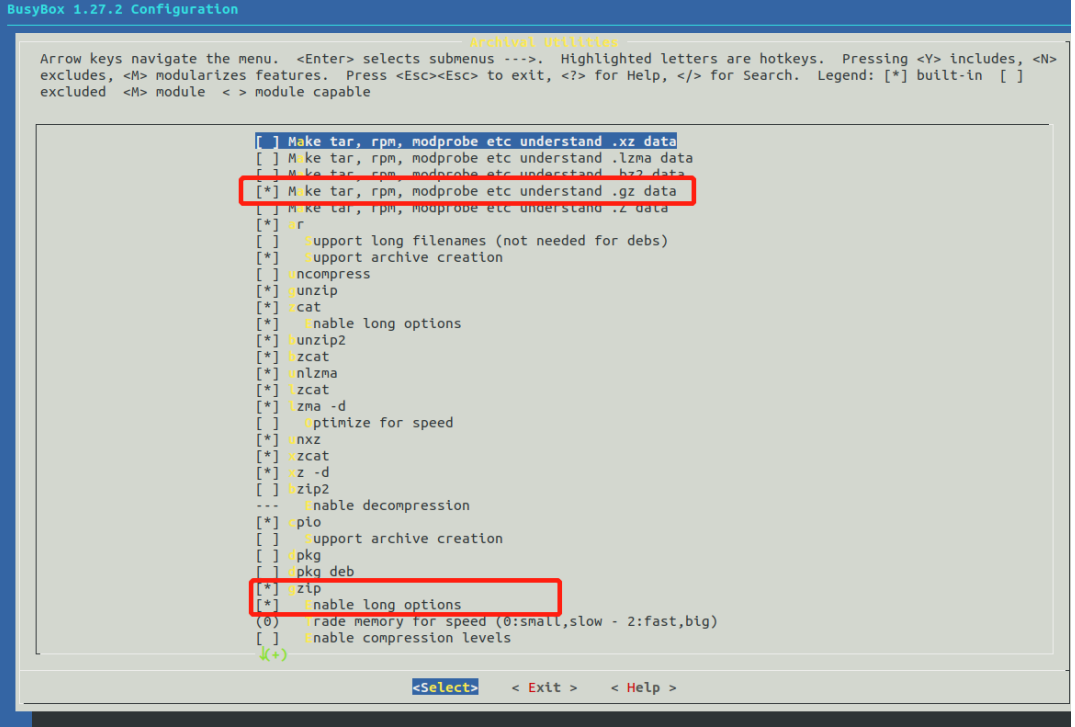The height and width of the screenshot is (727, 1075).
Task: Toggle the bzcat applet
Action: [292, 357]
